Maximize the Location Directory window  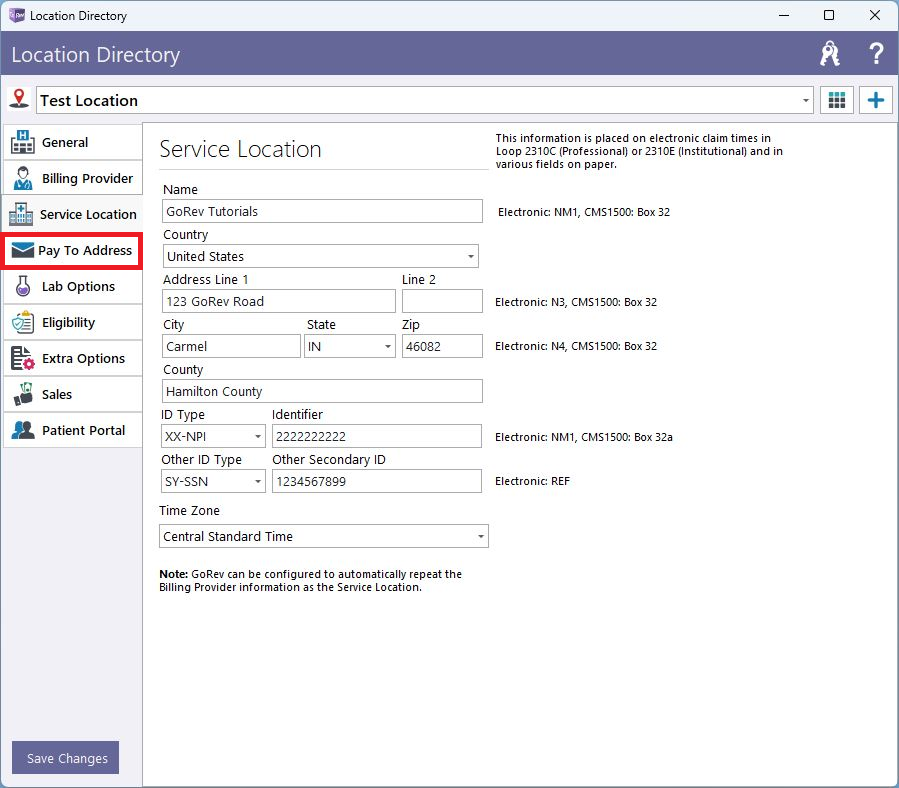pyautogui.click(x=828, y=15)
